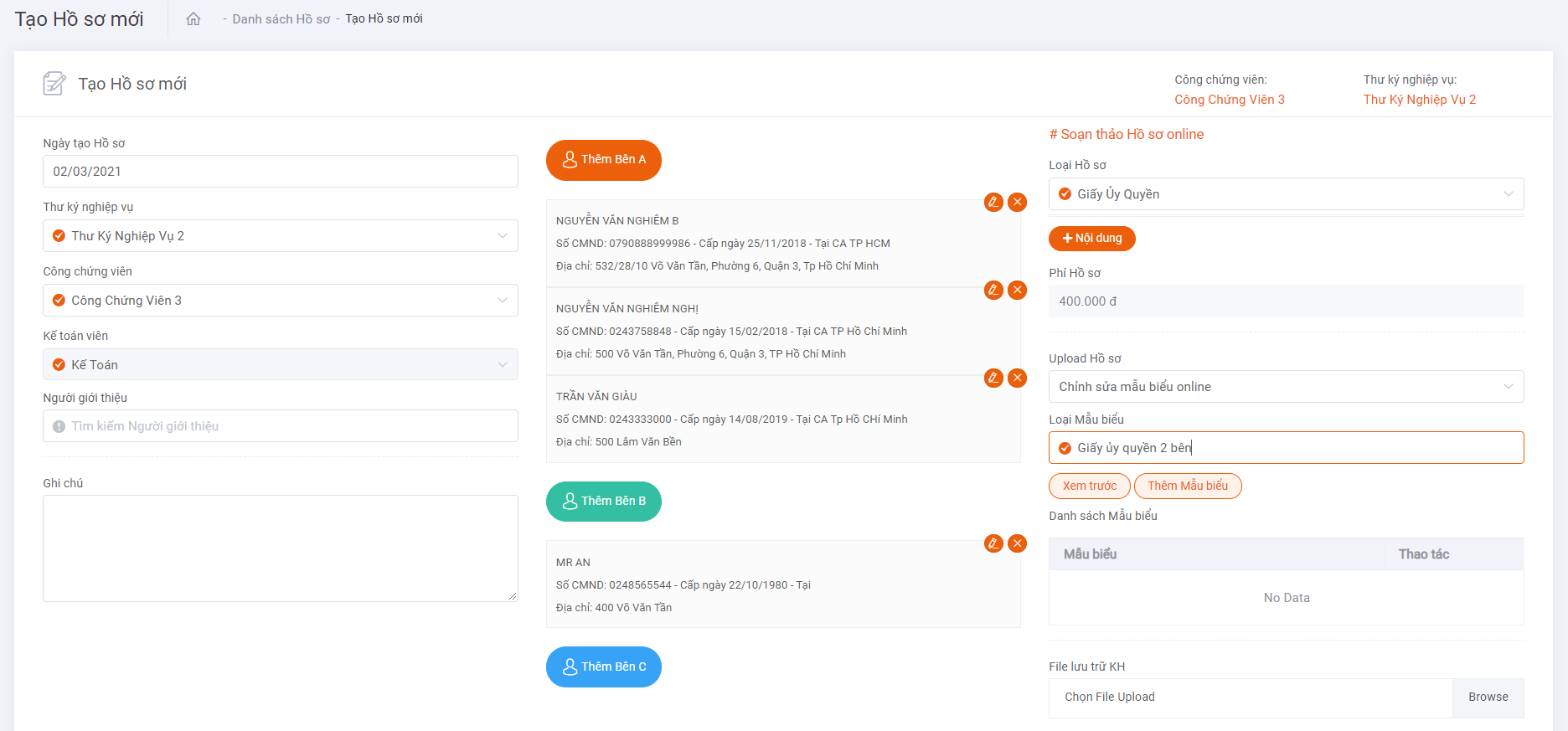This screenshot has width=1568, height=731.
Task: Focus the Người giới thiệu search field
Action: click(x=280, y=426)
